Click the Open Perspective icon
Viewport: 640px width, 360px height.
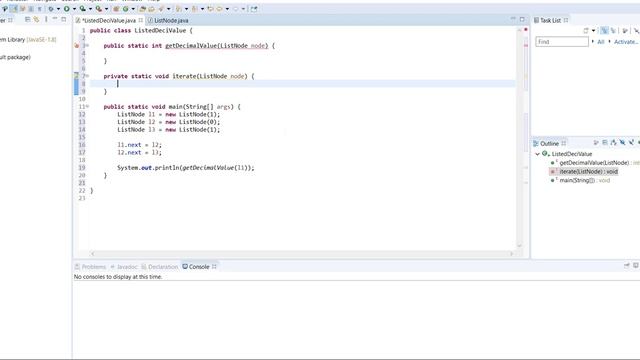(253, 9)
